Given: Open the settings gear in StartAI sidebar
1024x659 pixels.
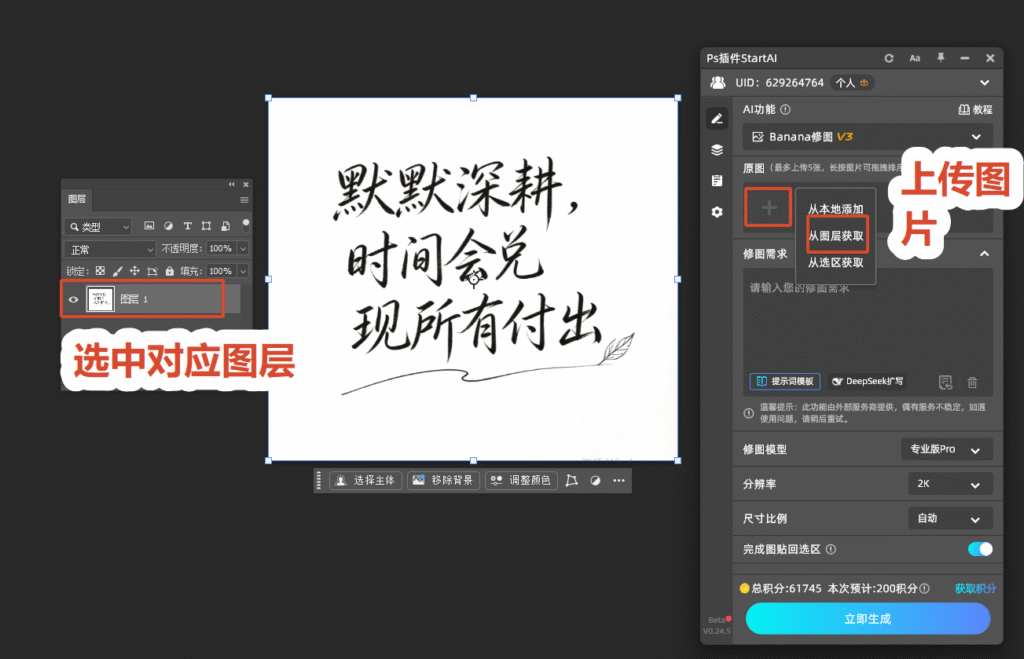Looking at the screenshot, I should (717, 212).
